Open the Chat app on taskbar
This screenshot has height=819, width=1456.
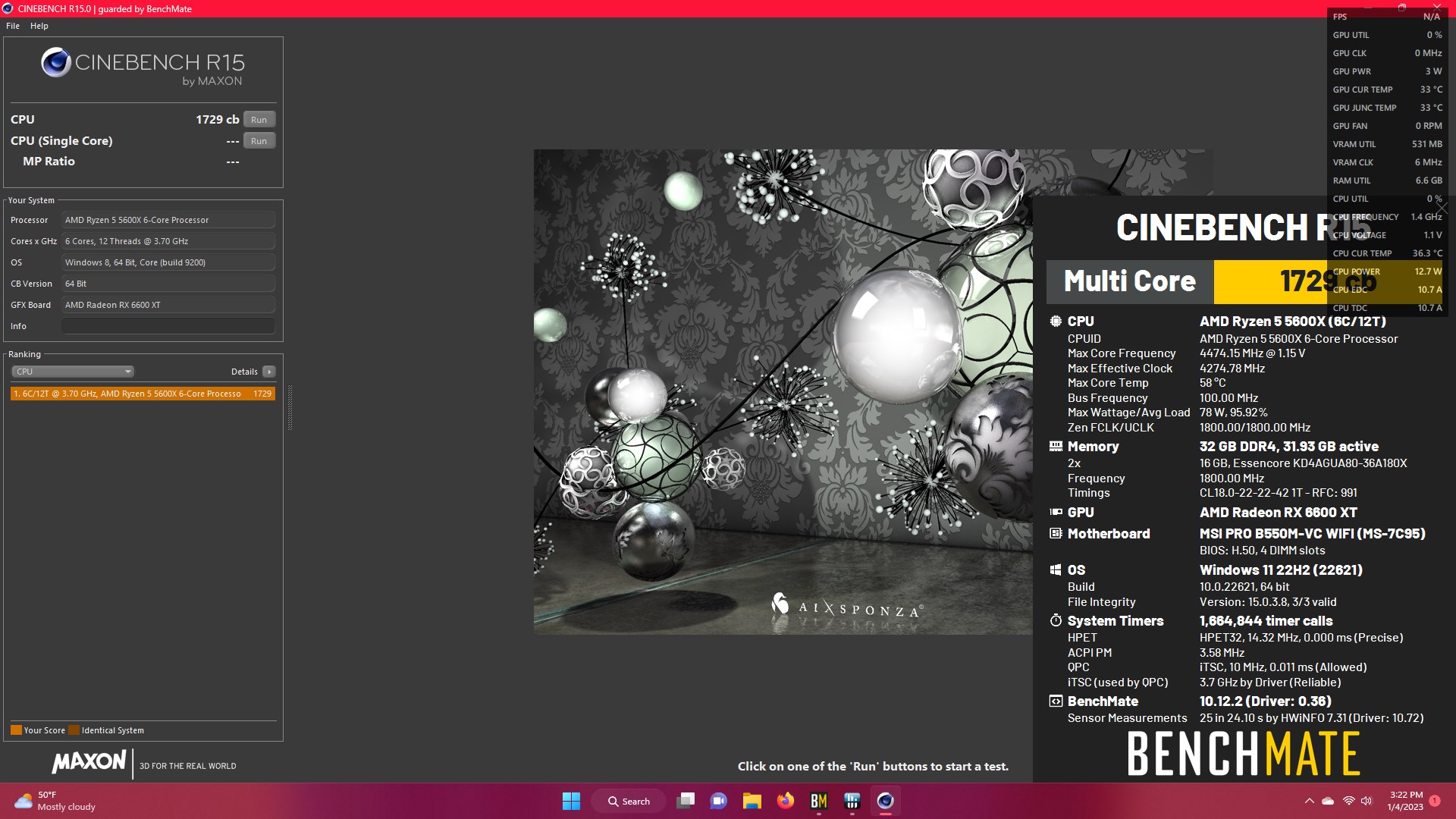(718, 801)
